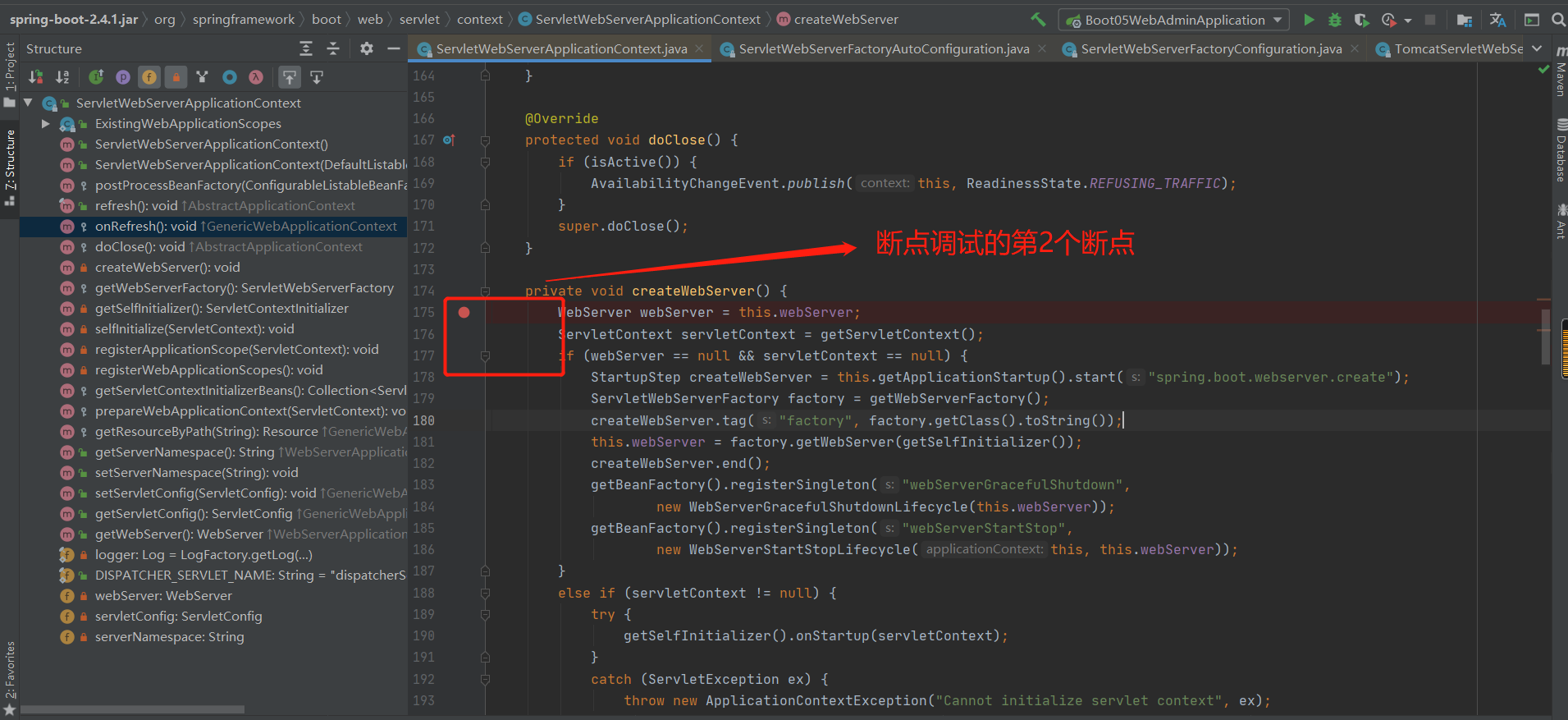Toggle Show non-public members lock filter
Viewport: 1568px width, 720px height.
coord(176,77)
